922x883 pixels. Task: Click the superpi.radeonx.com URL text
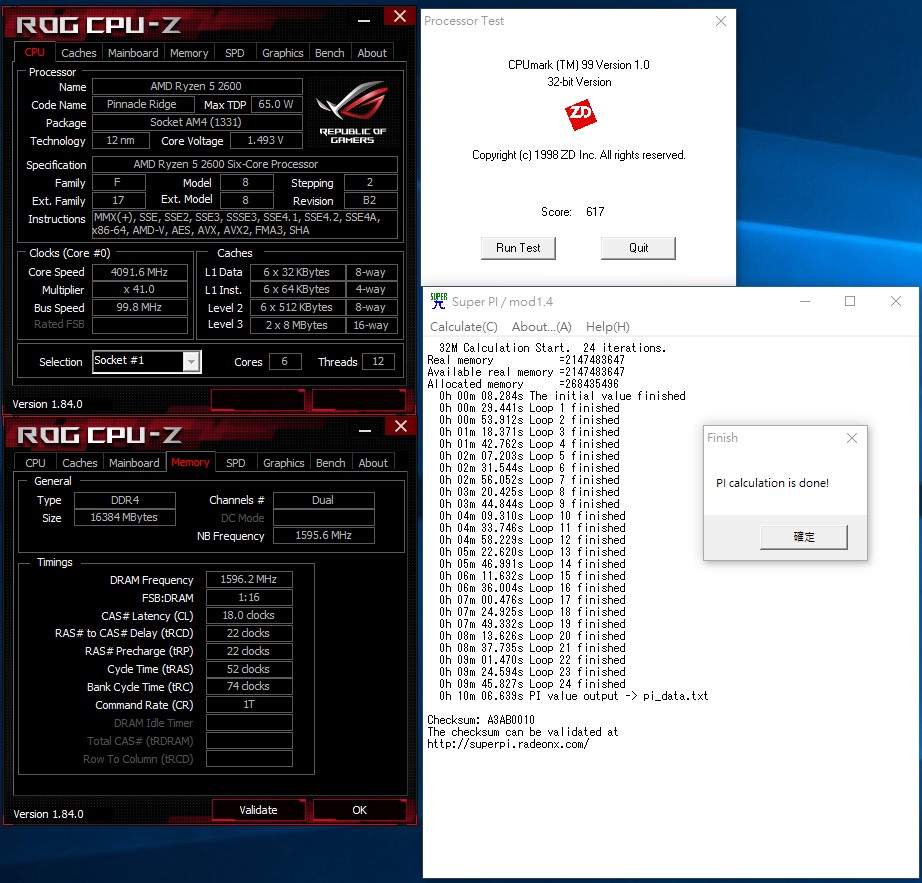[x=508, y=744]
